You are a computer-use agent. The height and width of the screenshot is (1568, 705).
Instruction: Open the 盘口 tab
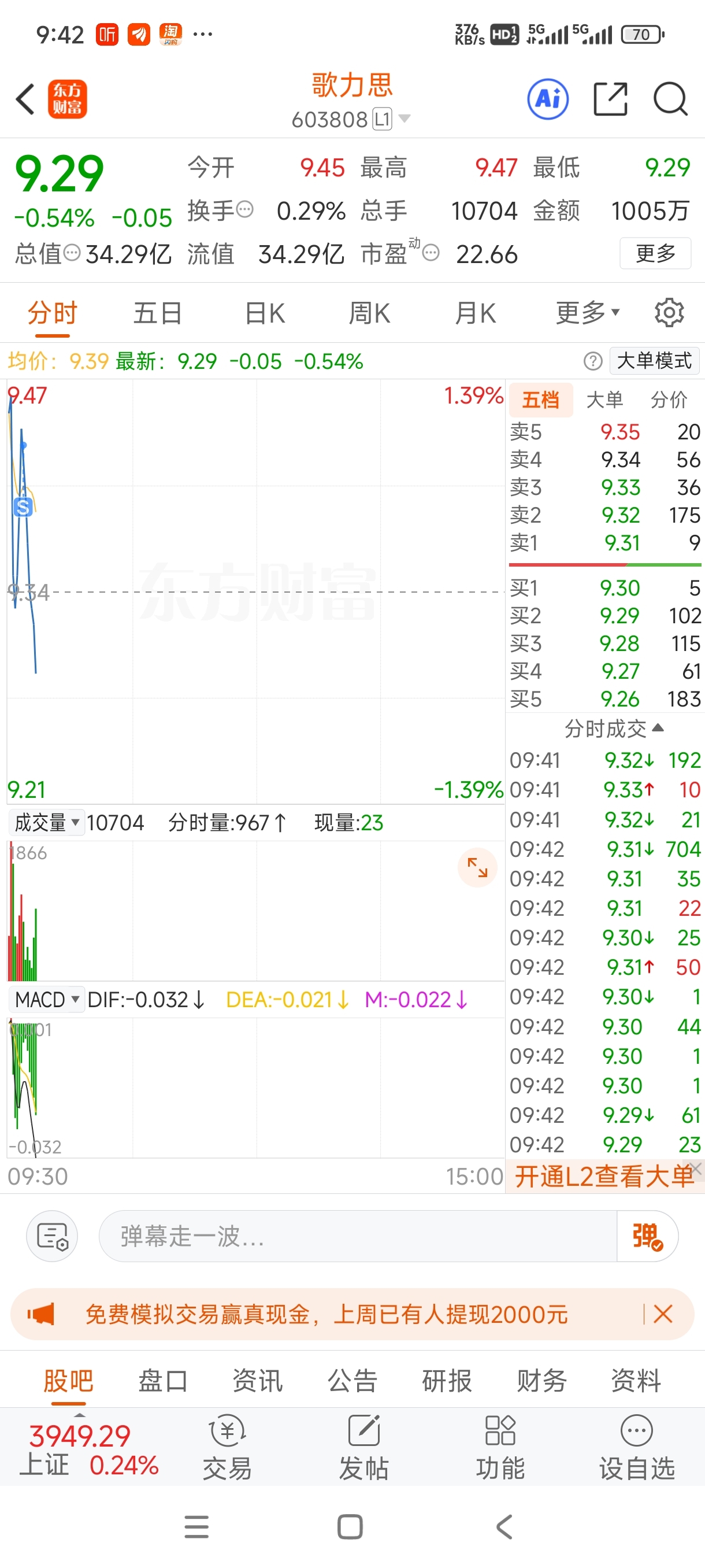(x=162, y=1380)
